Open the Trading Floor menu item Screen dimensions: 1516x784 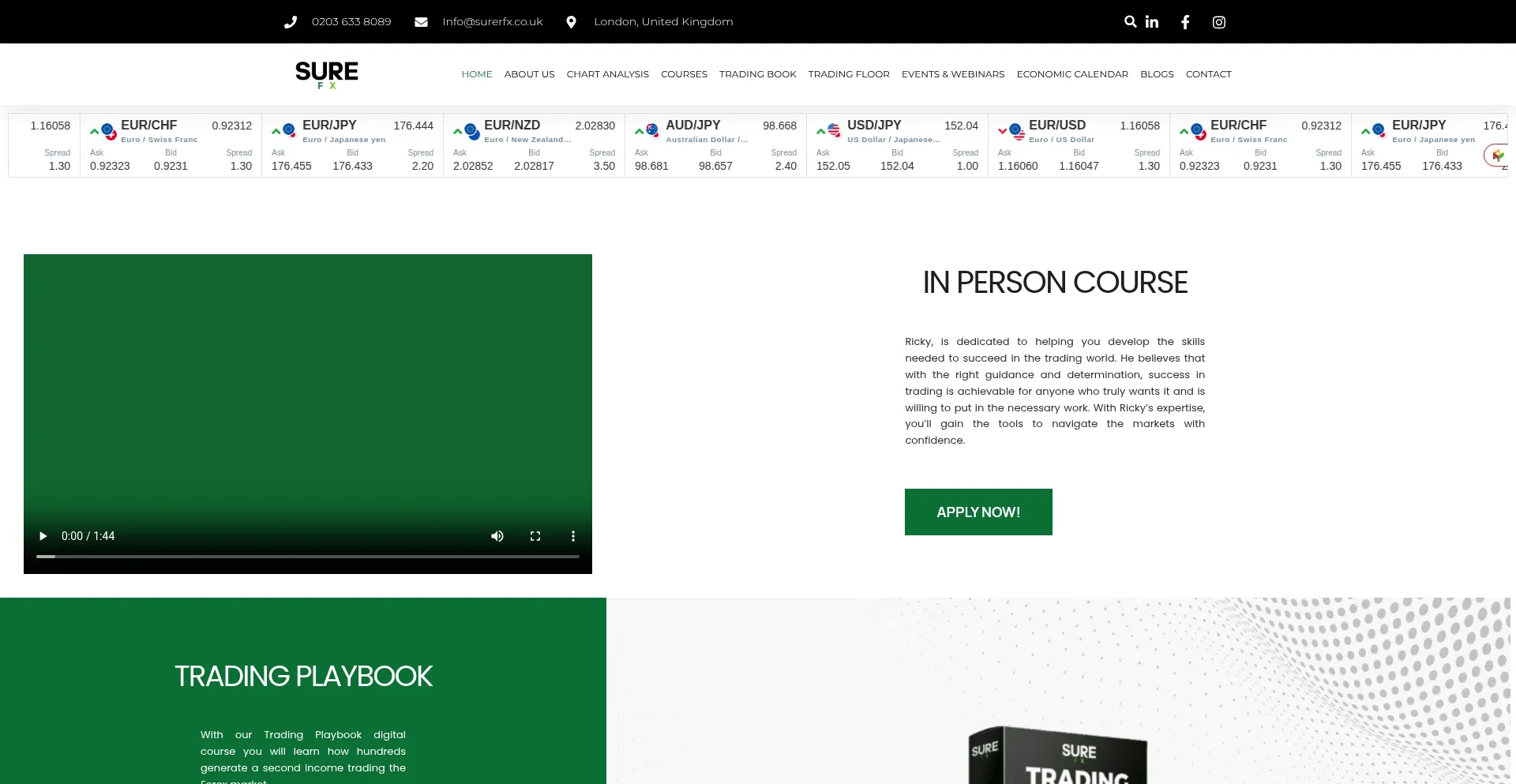click(849, 74)
